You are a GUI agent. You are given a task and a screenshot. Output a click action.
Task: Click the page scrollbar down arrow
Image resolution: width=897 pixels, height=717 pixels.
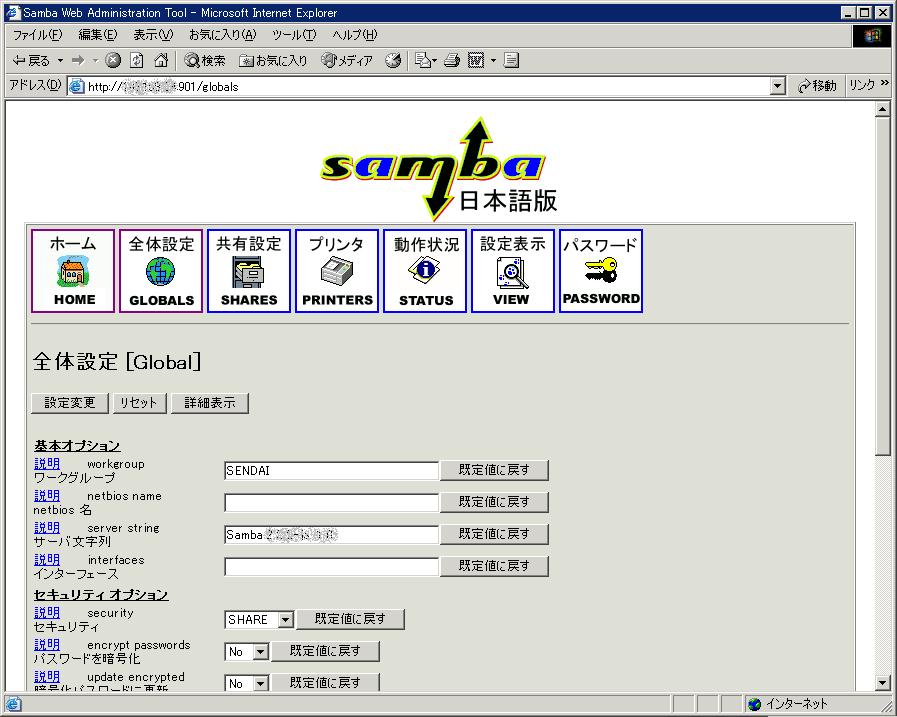[x=882, y=683]
